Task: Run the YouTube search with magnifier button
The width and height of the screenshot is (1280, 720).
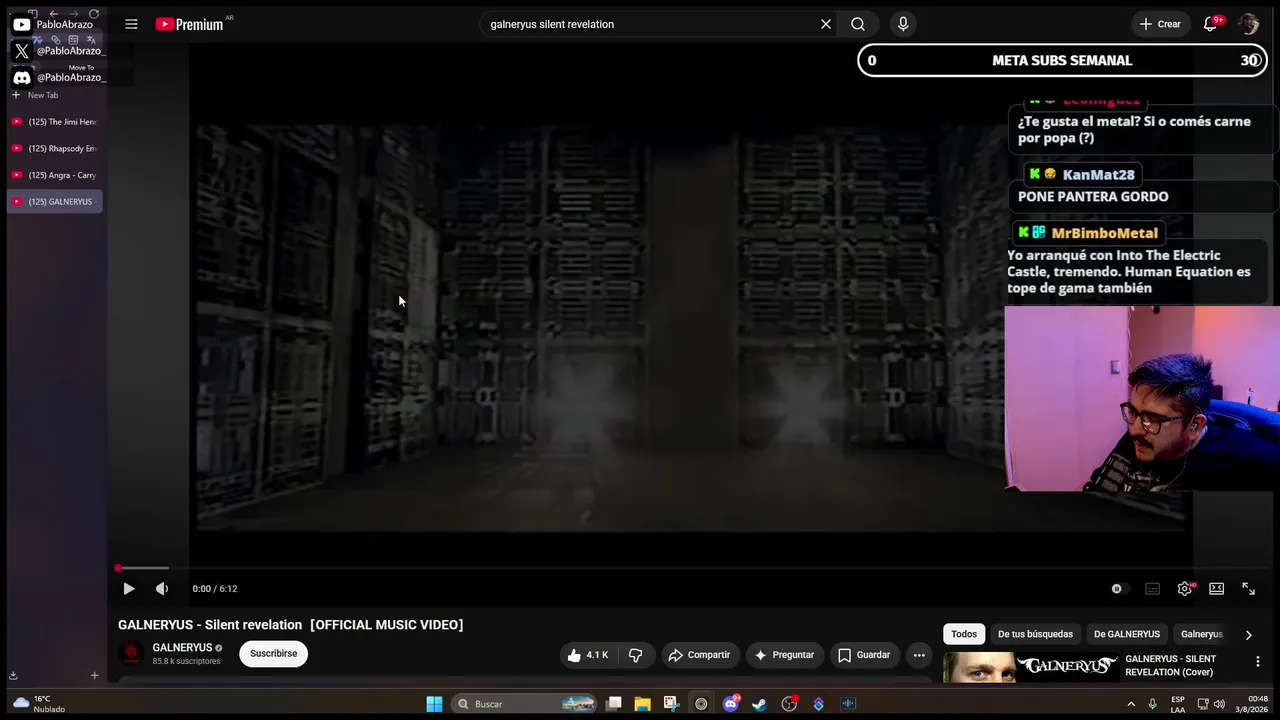Action: 858,24
